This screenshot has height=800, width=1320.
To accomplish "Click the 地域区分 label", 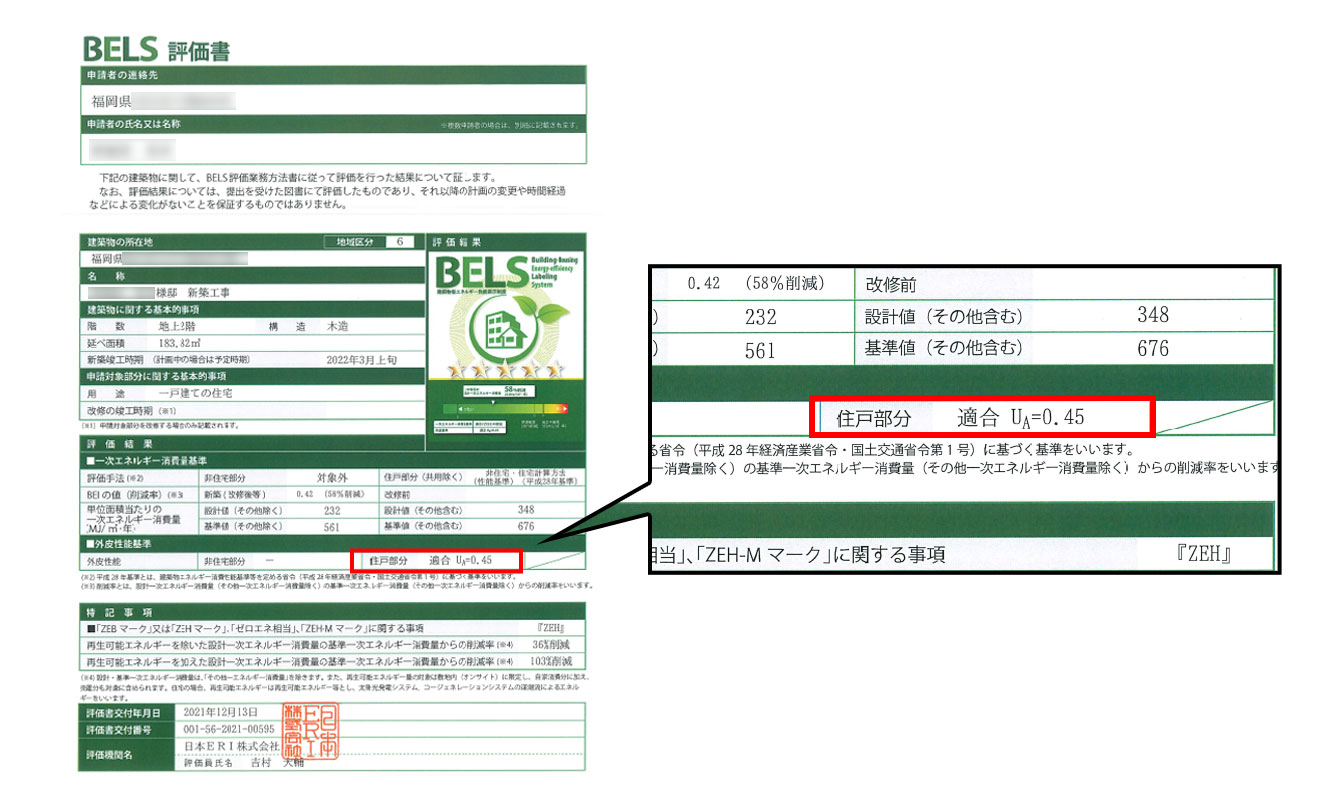I will (x=354, y=242).
